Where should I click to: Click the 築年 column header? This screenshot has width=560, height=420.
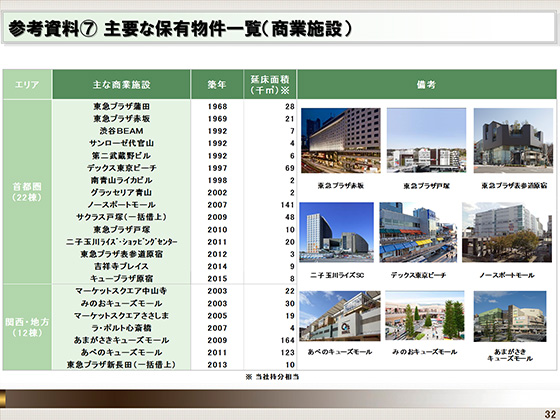pyautogui.click(x=217, y=85)
